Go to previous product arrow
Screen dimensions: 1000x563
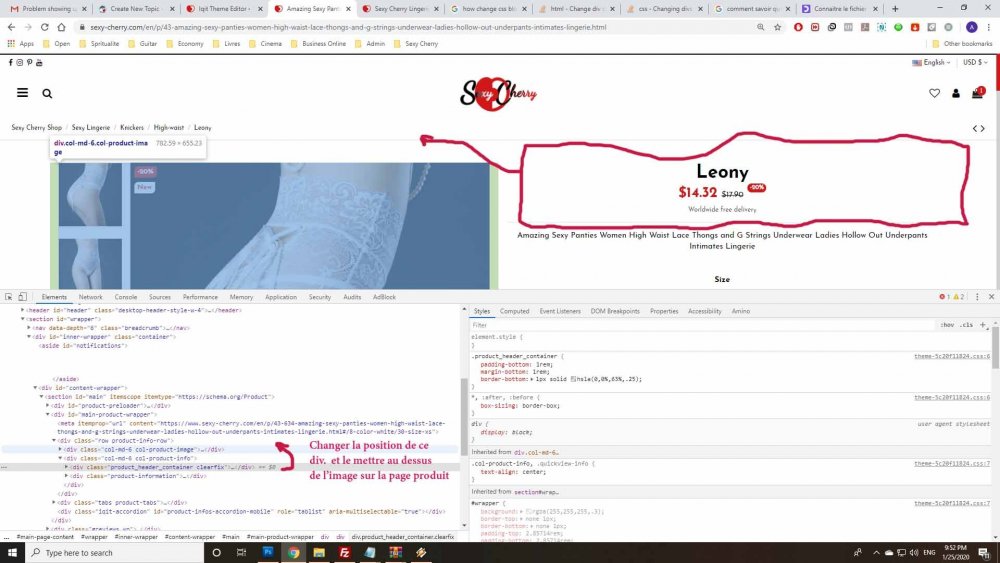coord(975,129)
